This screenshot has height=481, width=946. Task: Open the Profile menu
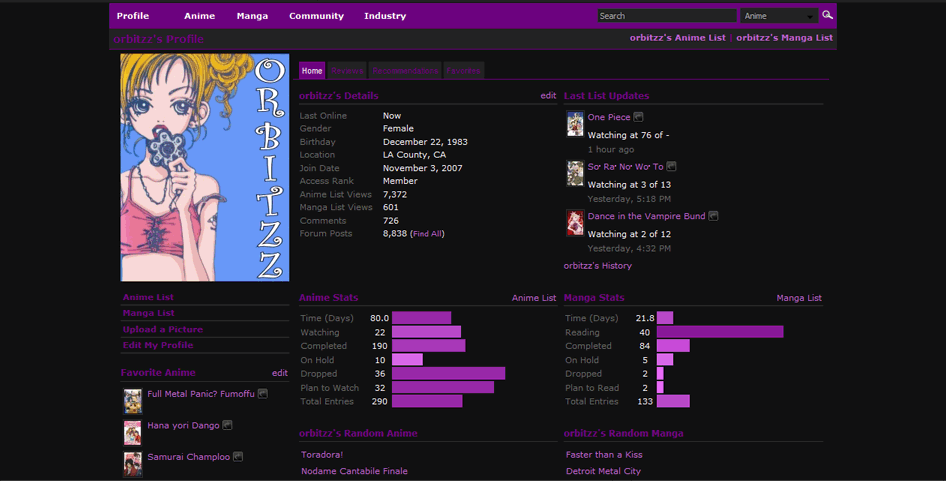coord(133,16)
